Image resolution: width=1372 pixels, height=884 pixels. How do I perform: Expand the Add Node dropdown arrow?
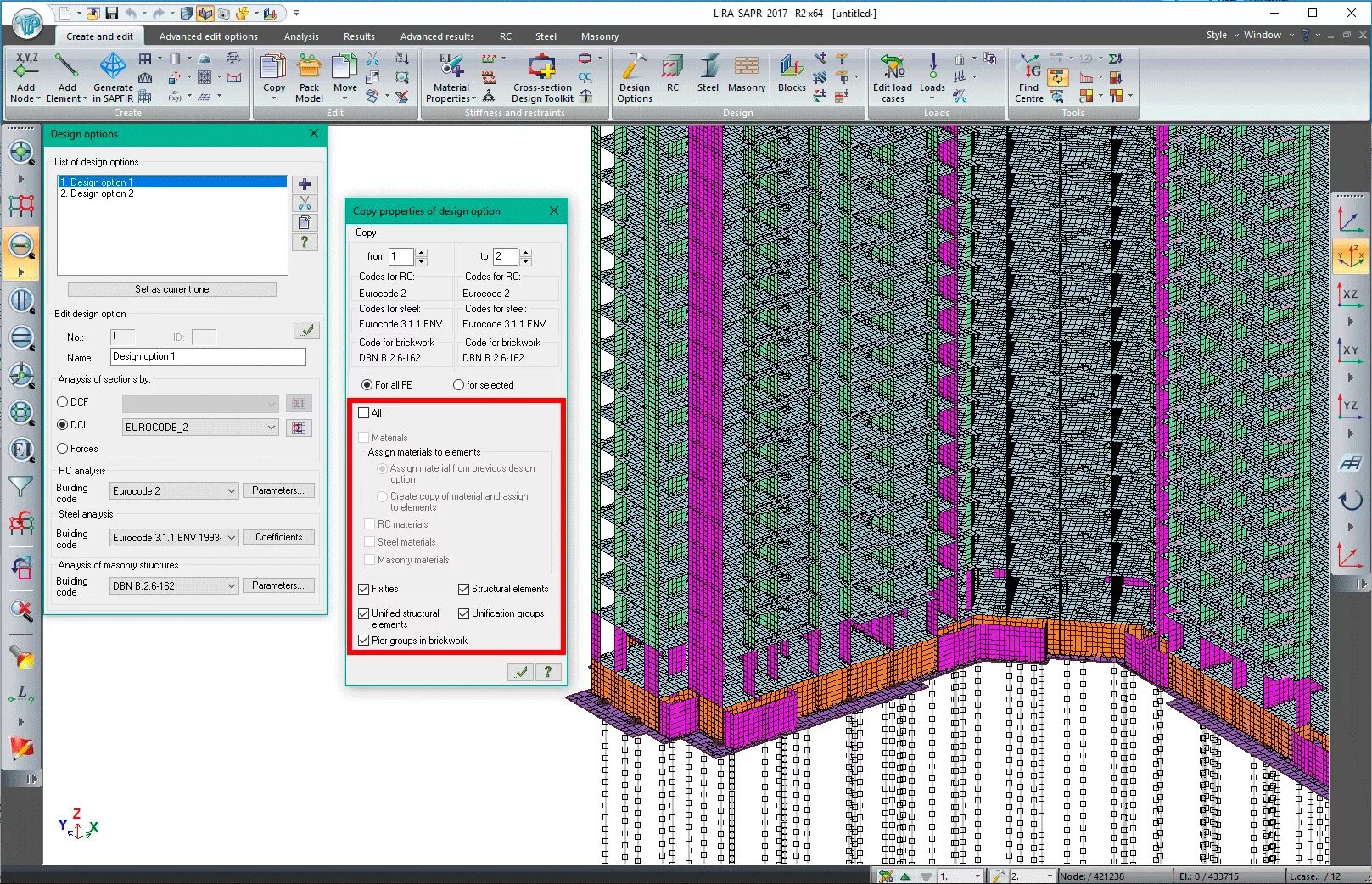(x=39, y=99)
